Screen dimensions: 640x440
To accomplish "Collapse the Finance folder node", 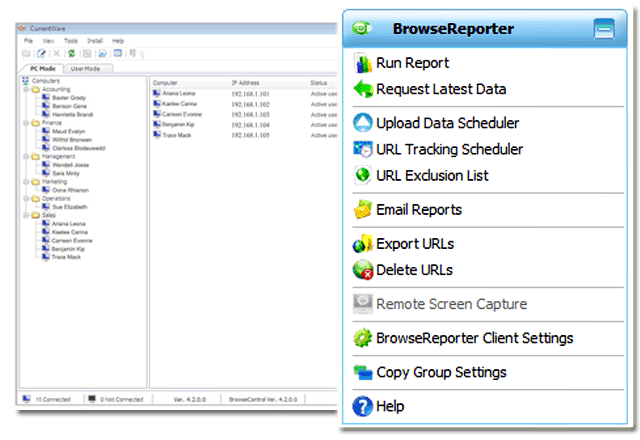I will (26, 123).
